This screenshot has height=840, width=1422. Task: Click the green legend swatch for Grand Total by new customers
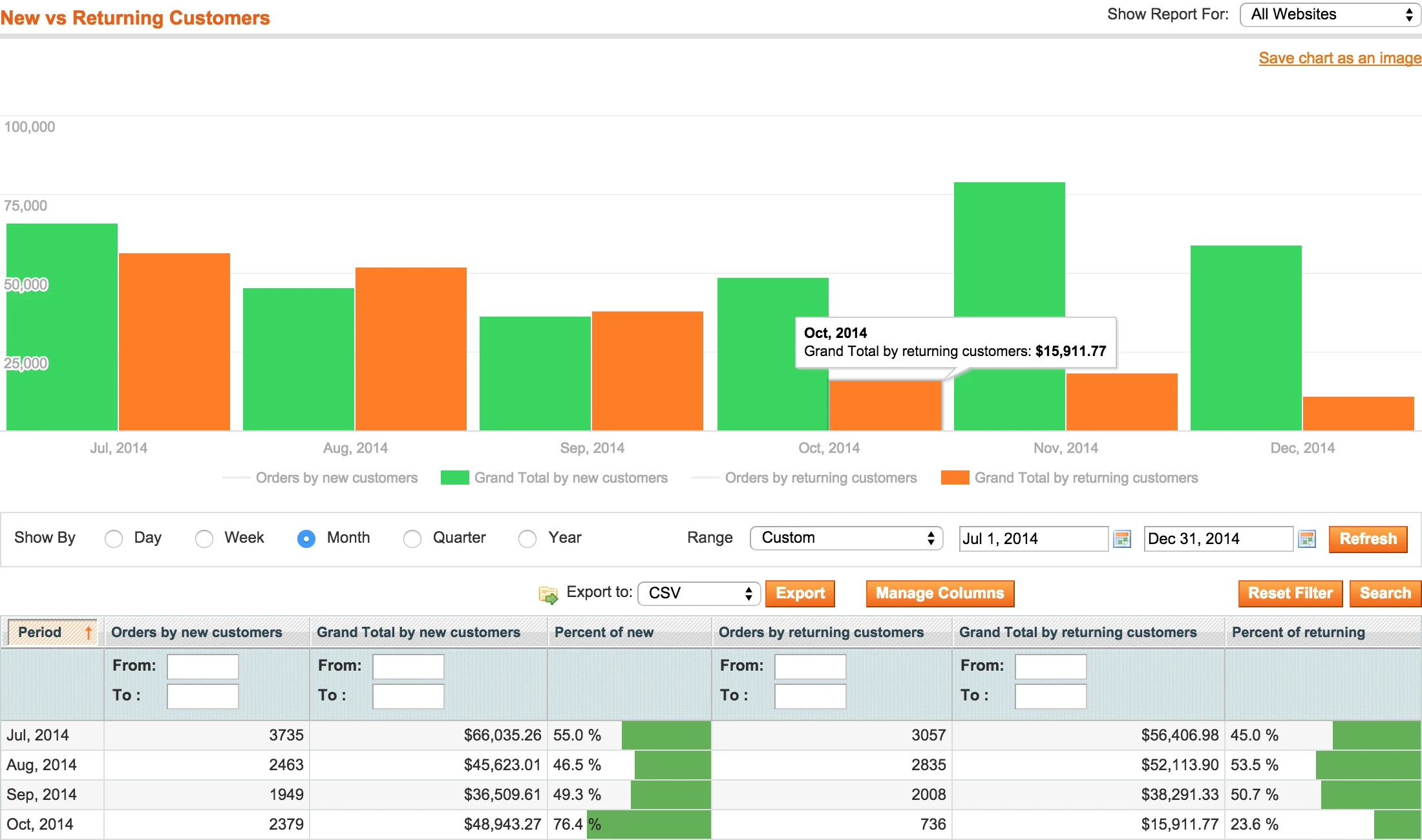[454, 478]
